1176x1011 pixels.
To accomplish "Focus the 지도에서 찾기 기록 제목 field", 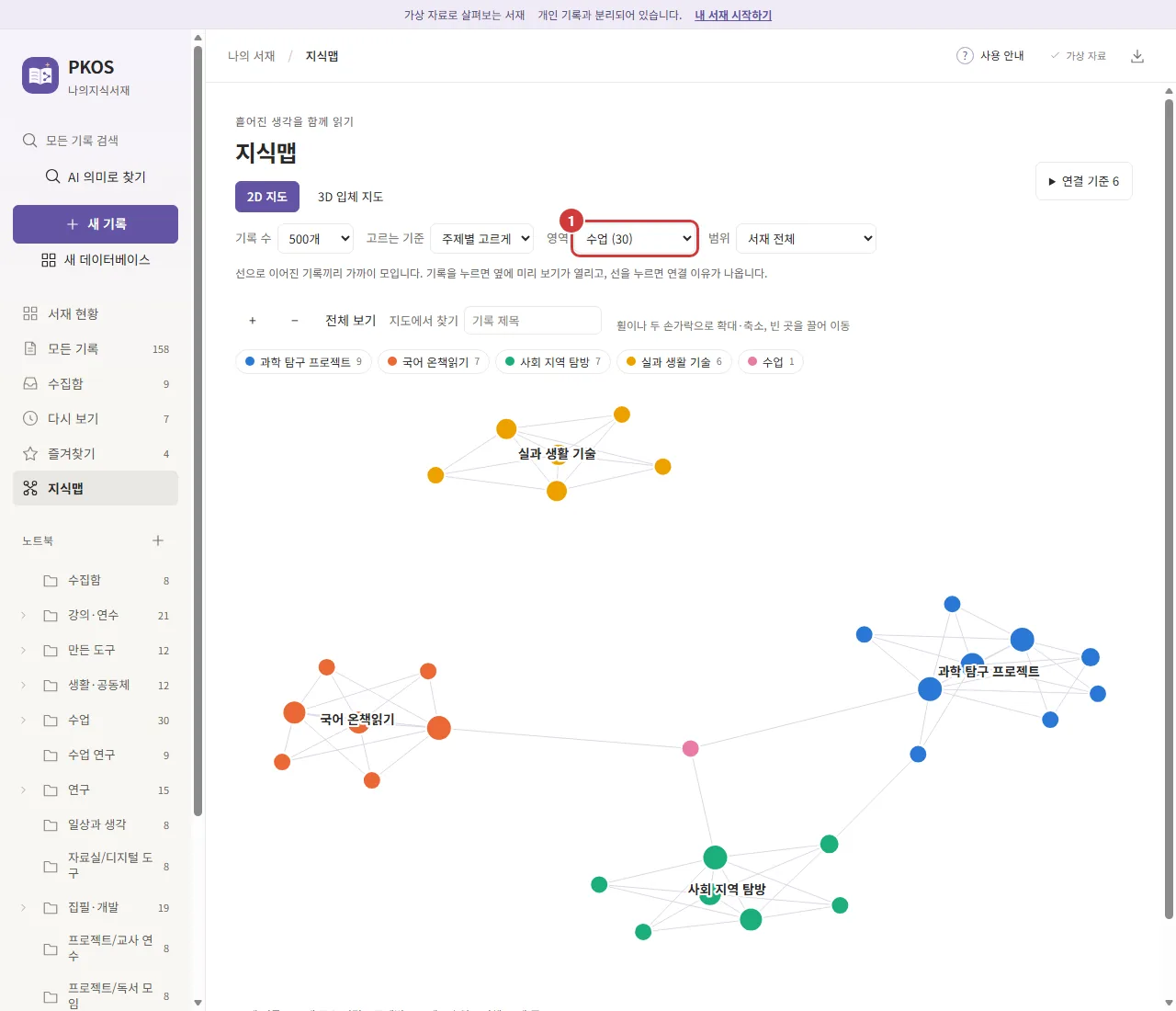I will click(x=533, y=321).
